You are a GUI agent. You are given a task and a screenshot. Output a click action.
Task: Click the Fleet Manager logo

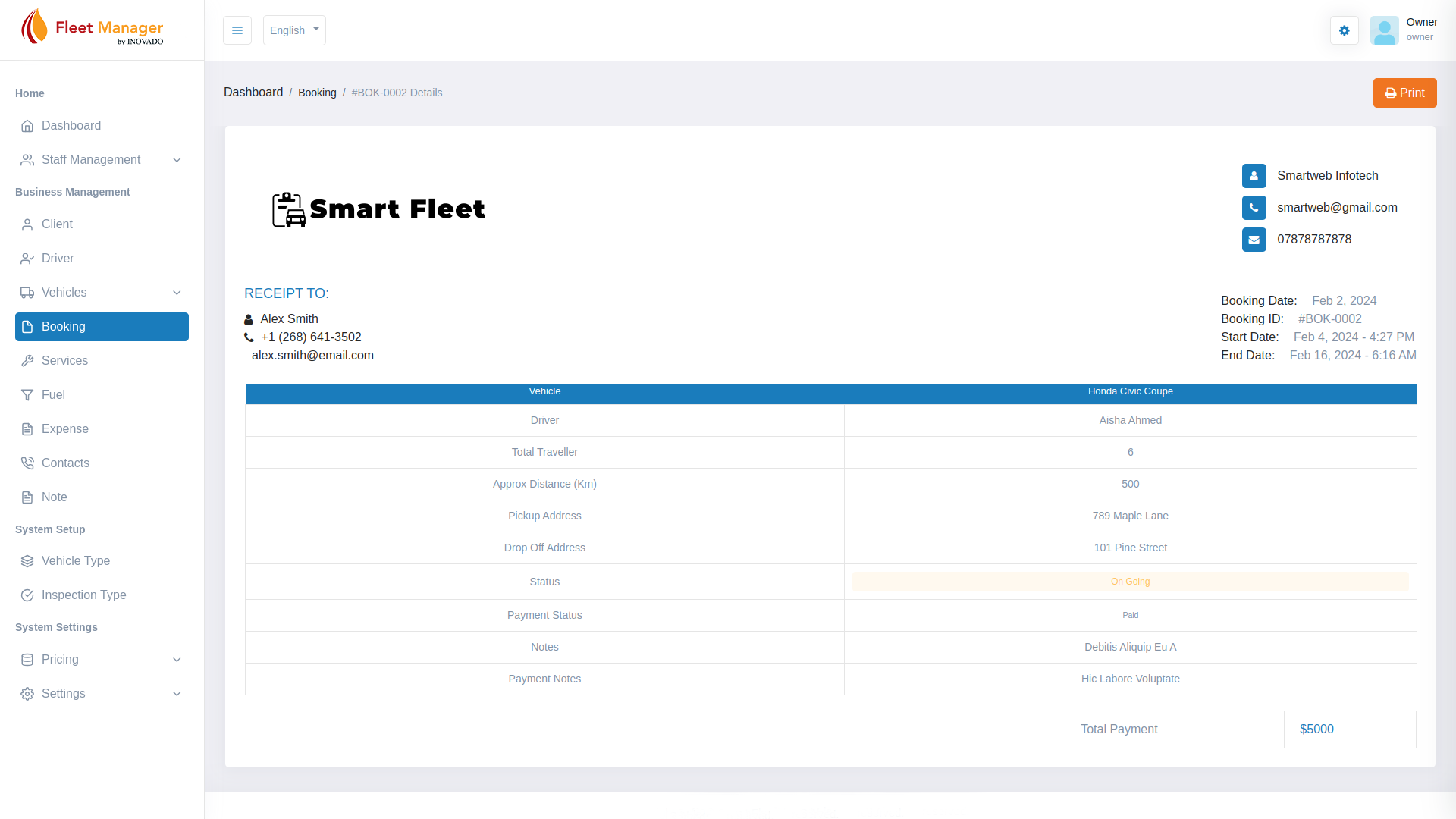pyautogui.click(x=93, y=28)
